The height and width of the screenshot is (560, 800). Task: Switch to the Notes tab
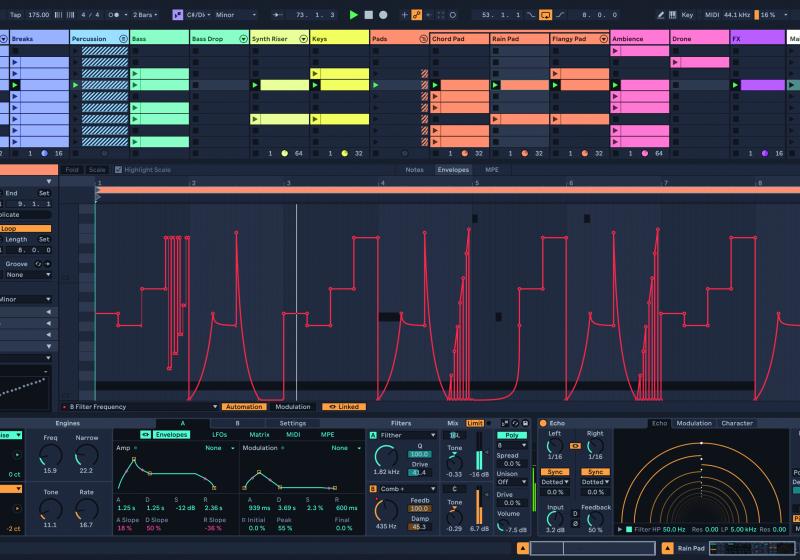point(414,170)
